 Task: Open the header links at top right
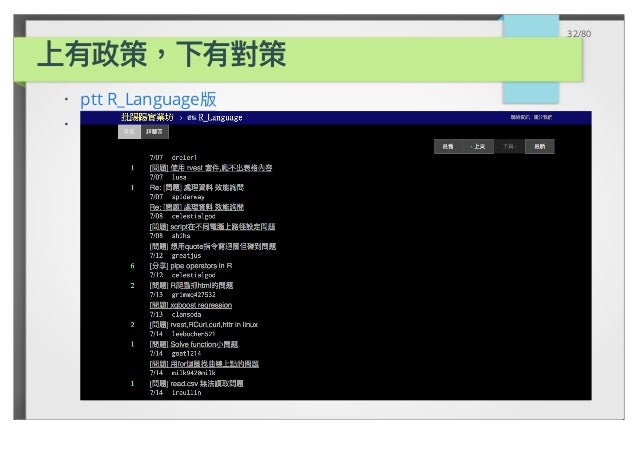(x=531, y=117)
